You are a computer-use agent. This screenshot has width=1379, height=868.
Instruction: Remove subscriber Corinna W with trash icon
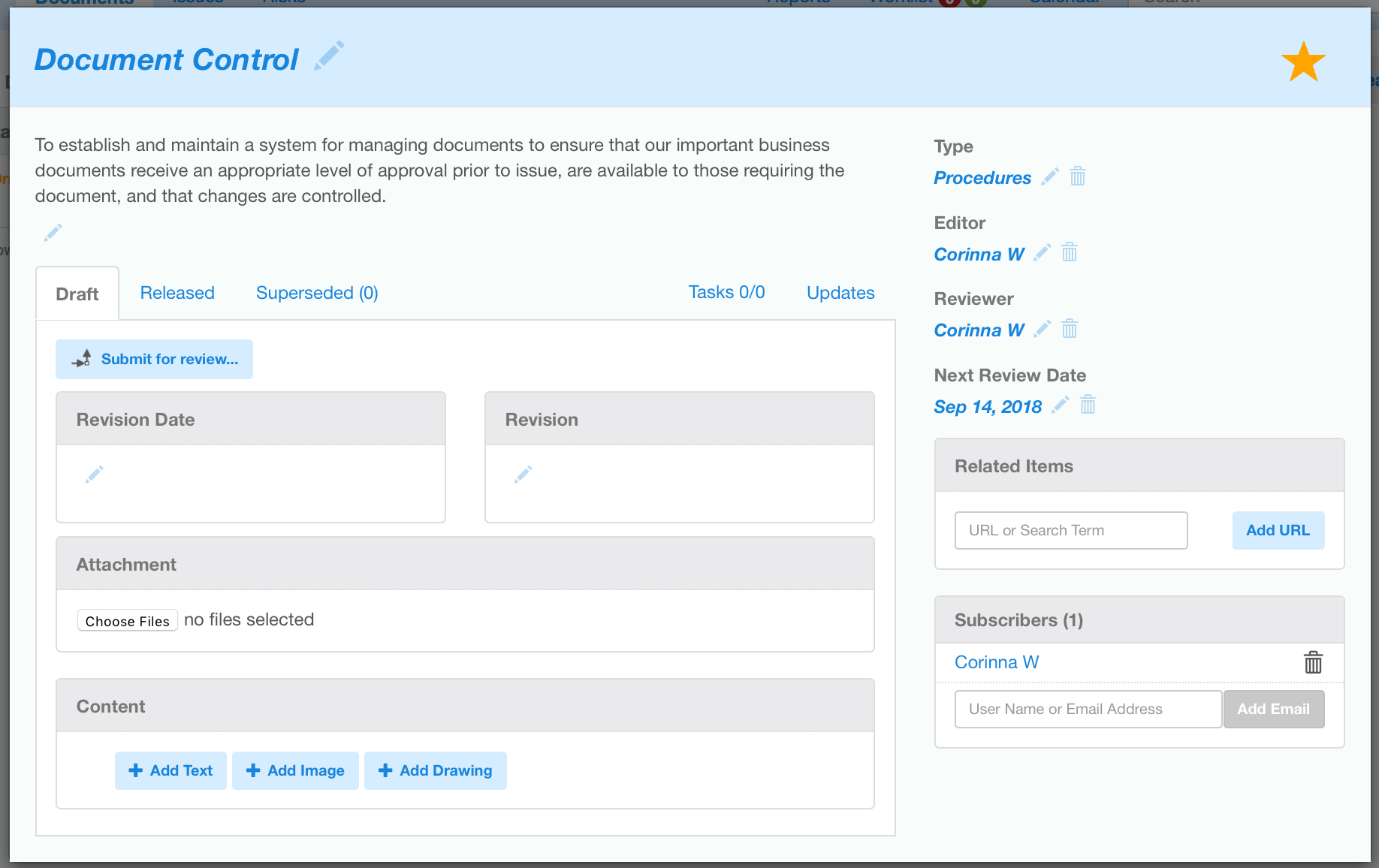(x=1313, y=662)
